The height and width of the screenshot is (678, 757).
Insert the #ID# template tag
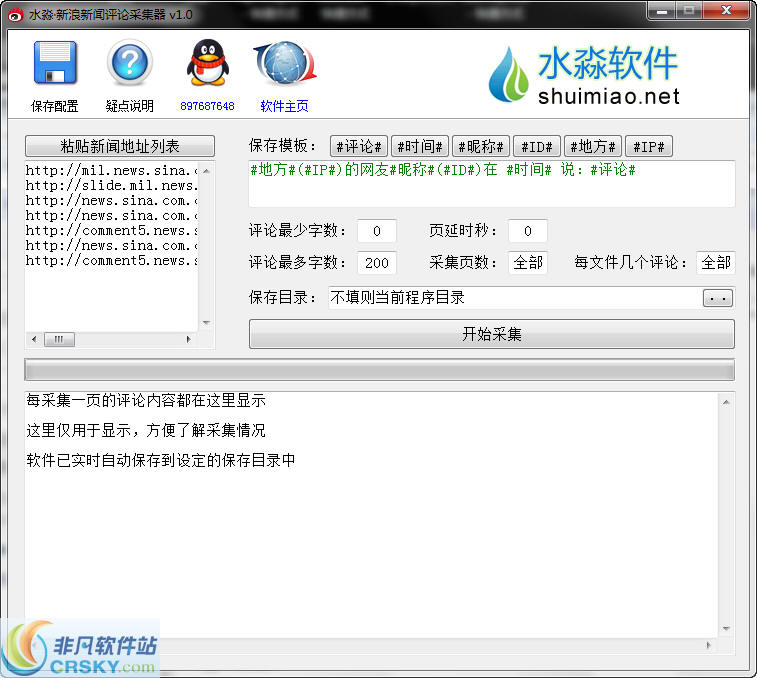[536, 146]
